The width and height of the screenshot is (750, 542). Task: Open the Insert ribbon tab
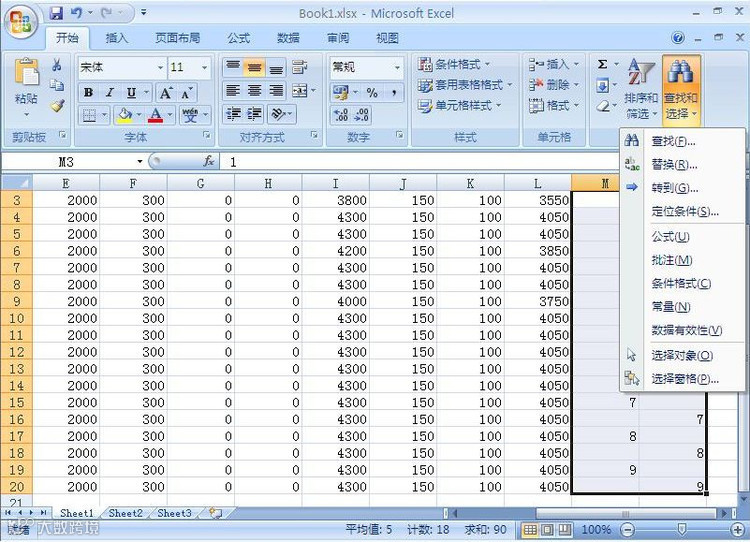point(117,38)
